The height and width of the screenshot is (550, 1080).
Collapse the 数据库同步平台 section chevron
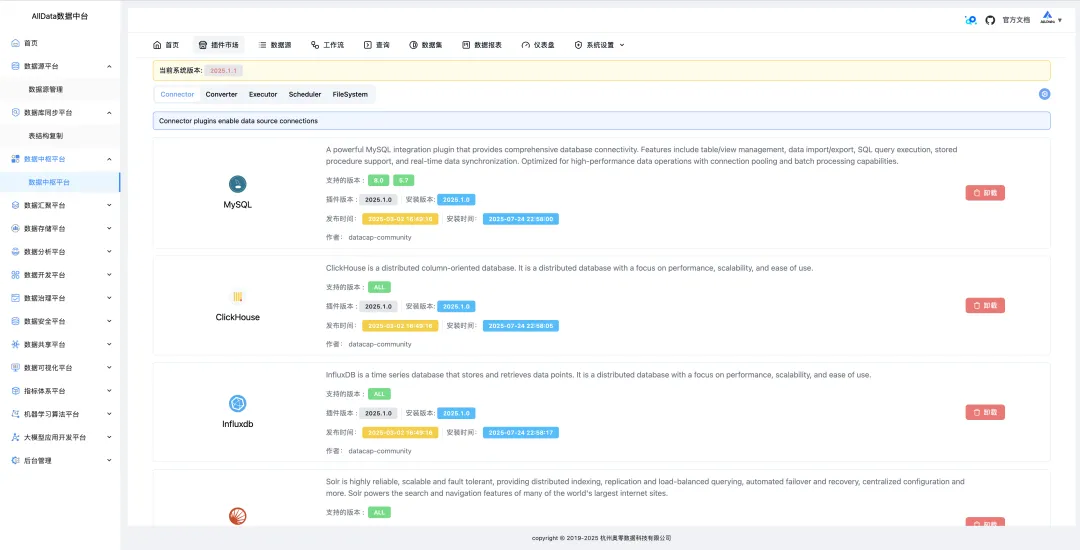[x=110, y=112]
